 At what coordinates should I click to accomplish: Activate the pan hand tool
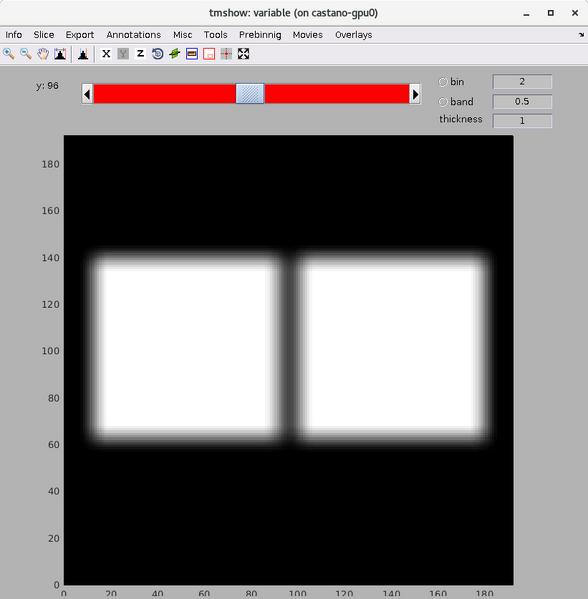(43, 54)
